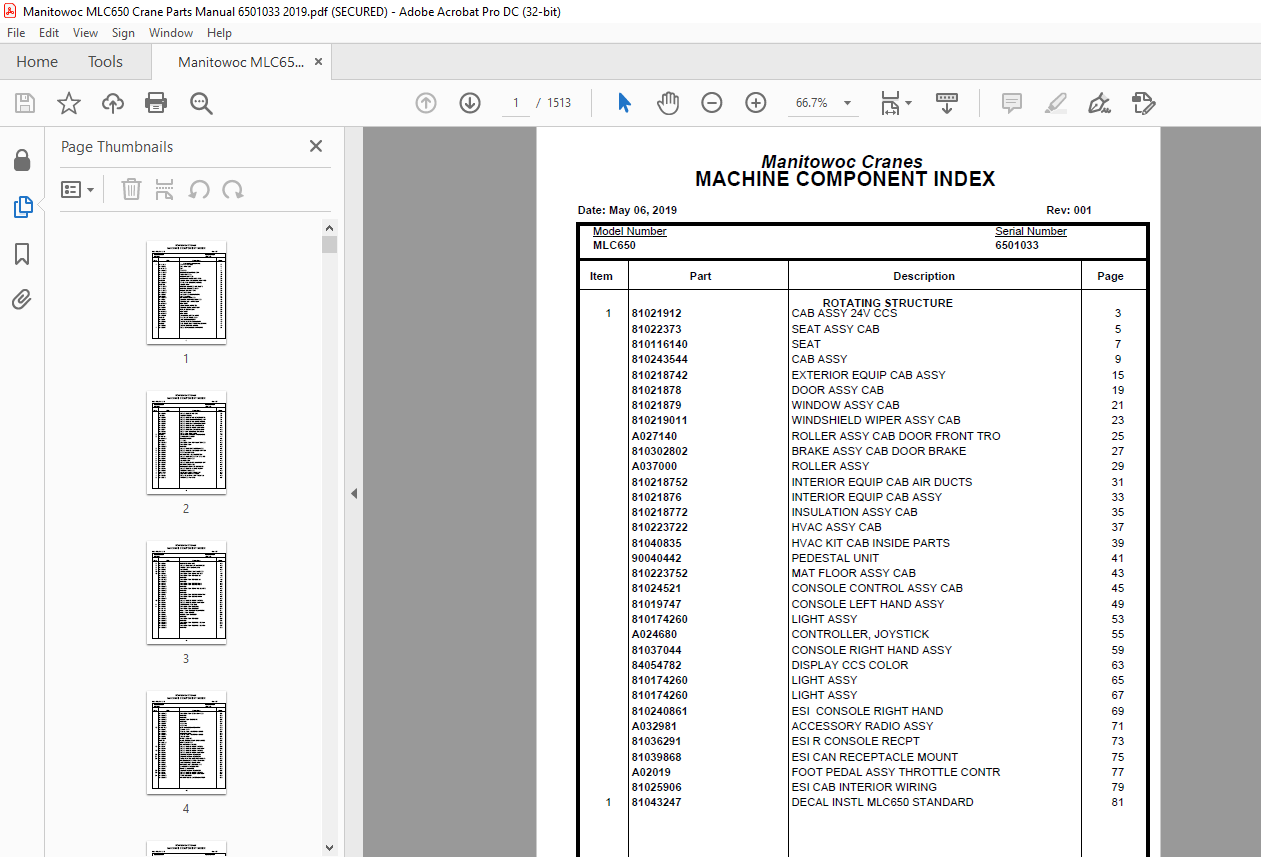Viewport: 1261px width, 857px height.
Task: Click part number 84054782
Action: [x=656, y=665]
